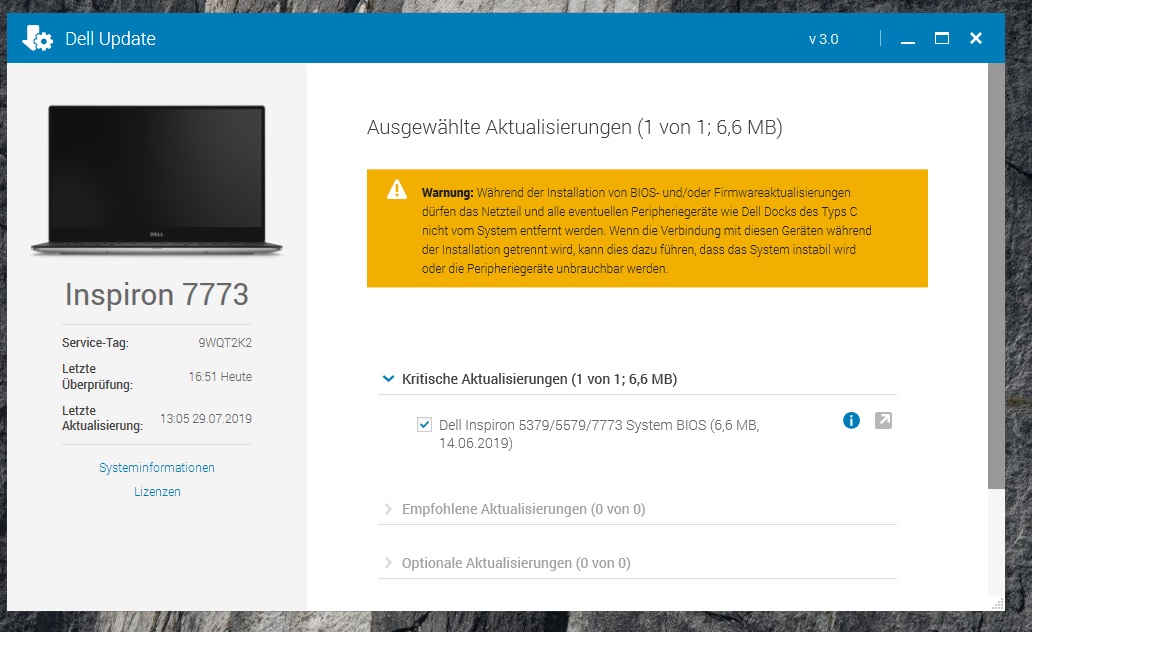Viewport: 1152px width, 648px height.
Task: Expand Empfohlene Aktualisierungen section
Action: [x=389, y=509]
